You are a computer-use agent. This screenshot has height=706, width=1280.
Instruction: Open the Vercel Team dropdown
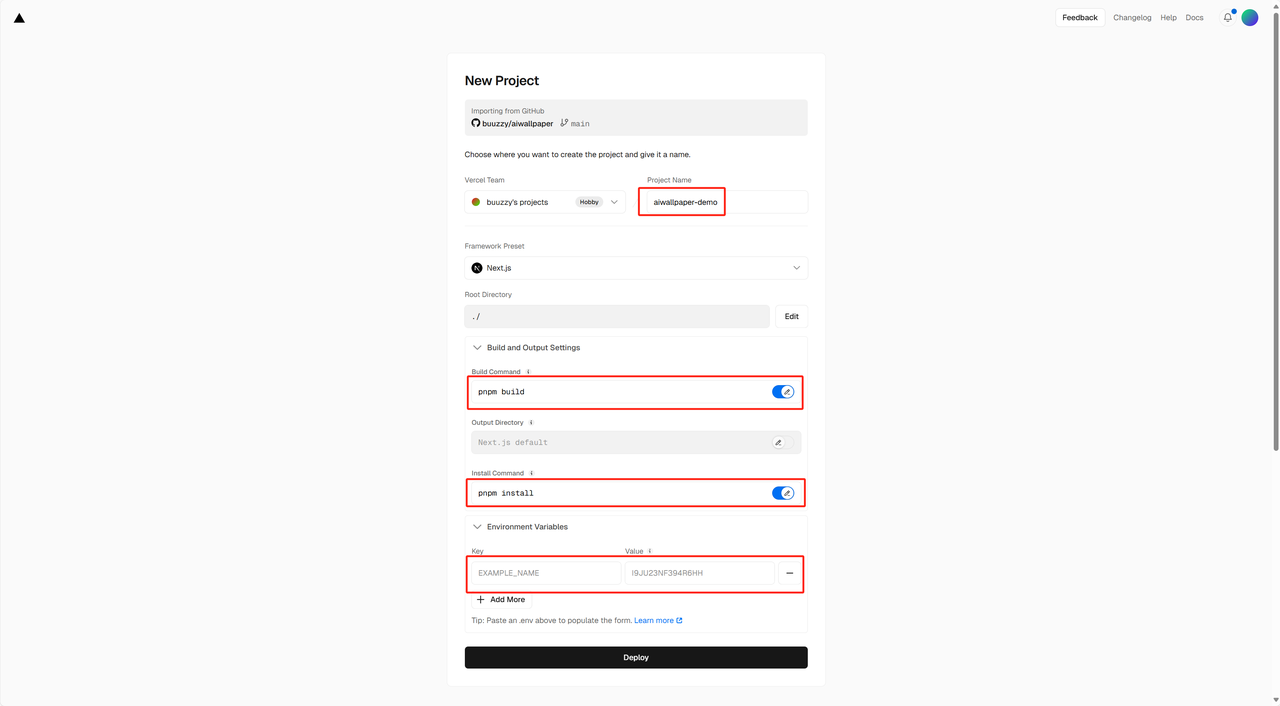545,202
